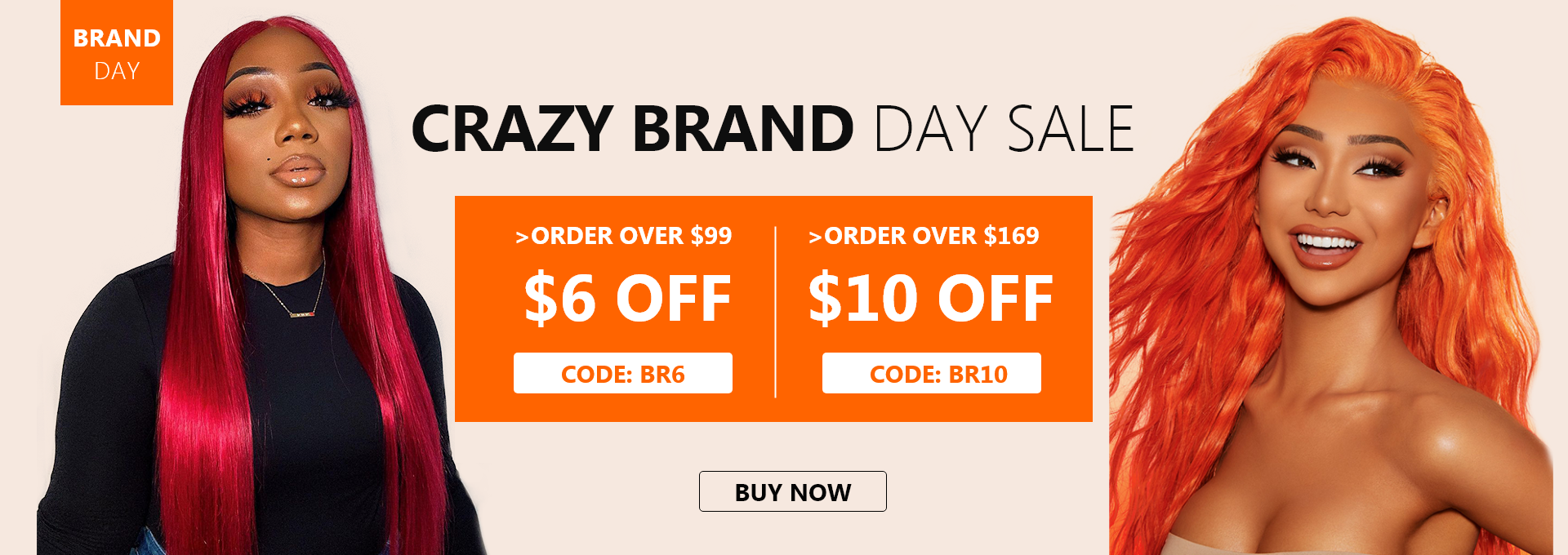
Task: Click the $10 OFF offer text
Action: click(931, 299)
